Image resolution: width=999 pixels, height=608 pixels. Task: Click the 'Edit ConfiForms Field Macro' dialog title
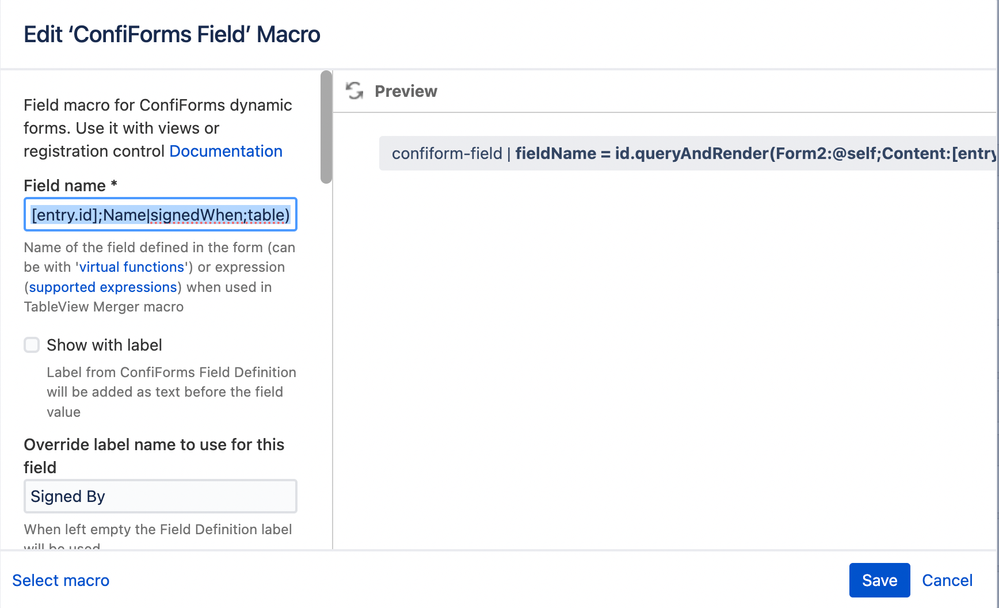[x=172, y=34]
